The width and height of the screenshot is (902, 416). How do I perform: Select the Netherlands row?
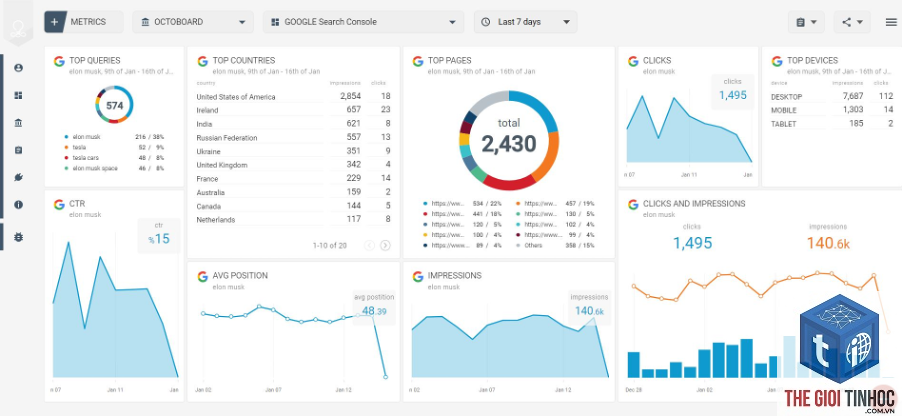293,220
